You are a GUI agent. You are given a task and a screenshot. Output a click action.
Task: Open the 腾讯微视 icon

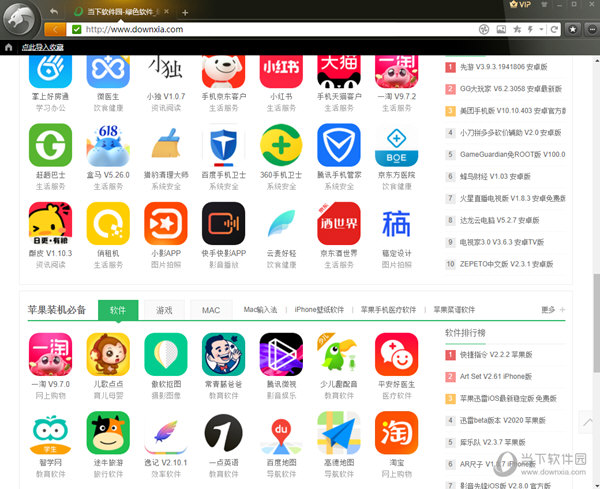pos(281,354)
